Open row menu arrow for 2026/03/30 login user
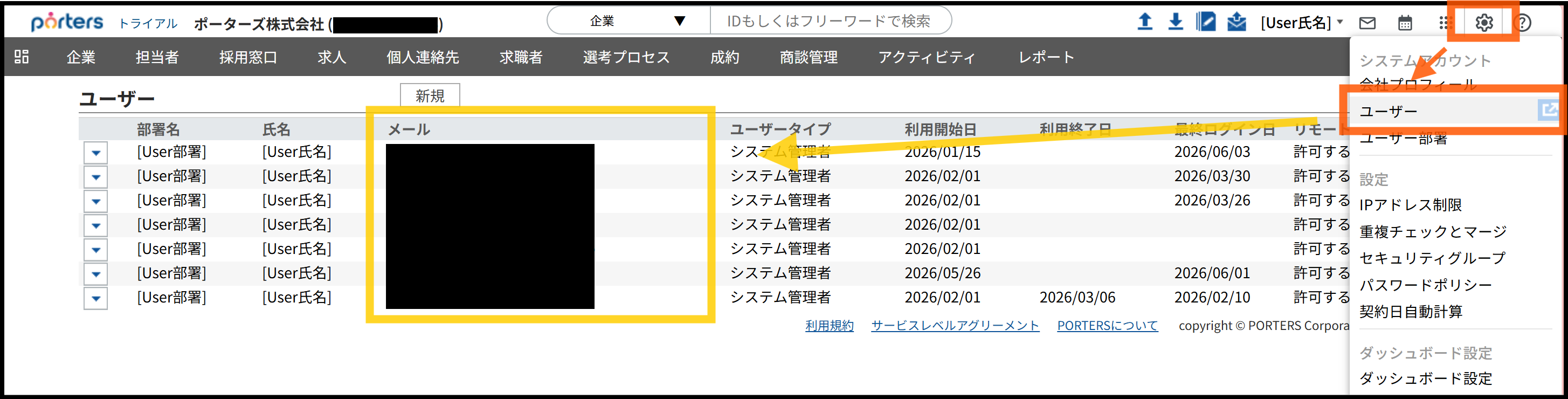 [95, 177]
